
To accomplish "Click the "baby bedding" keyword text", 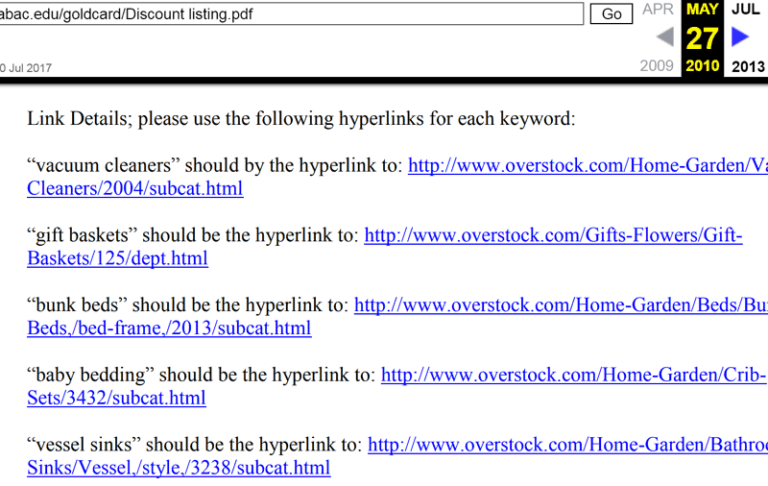I will point(91,375).
